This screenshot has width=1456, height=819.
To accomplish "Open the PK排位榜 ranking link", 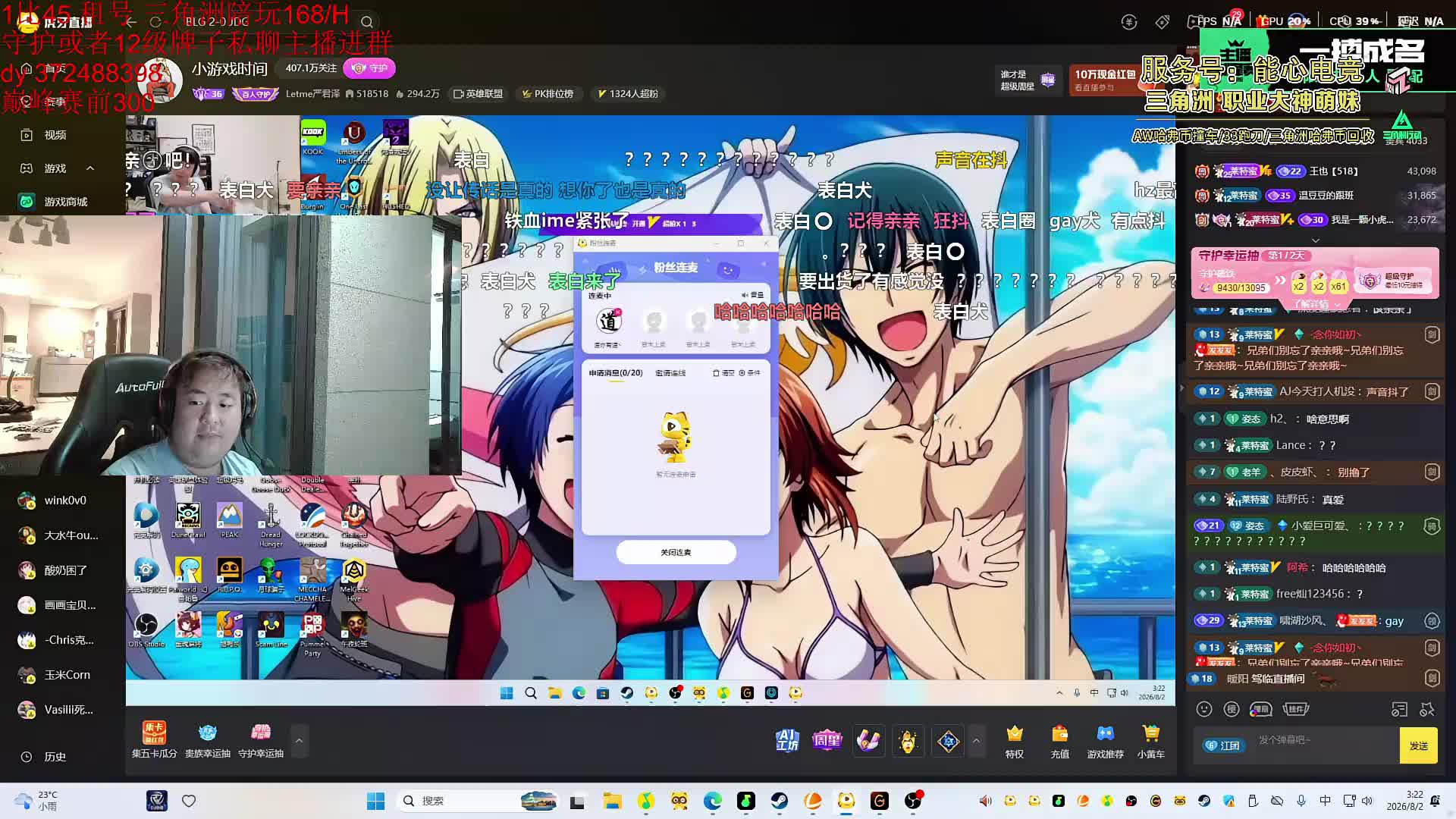I will tap(548, 94).
